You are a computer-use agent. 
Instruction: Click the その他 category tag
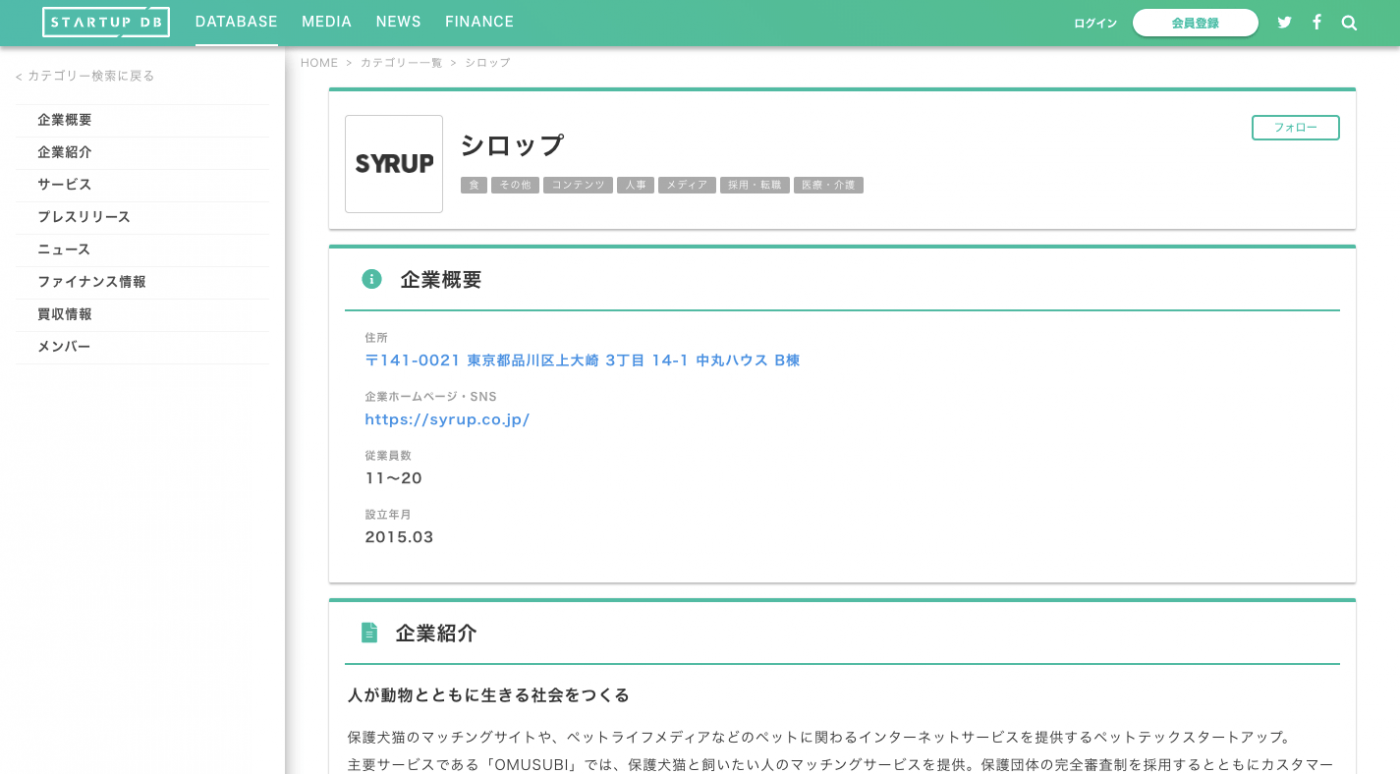point(515,185)
